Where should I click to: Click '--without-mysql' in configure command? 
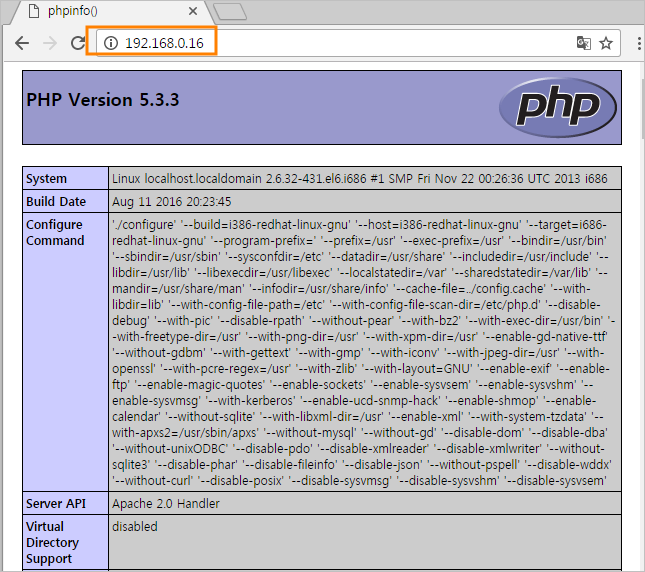pyautogui.click(x=309, y=433)
